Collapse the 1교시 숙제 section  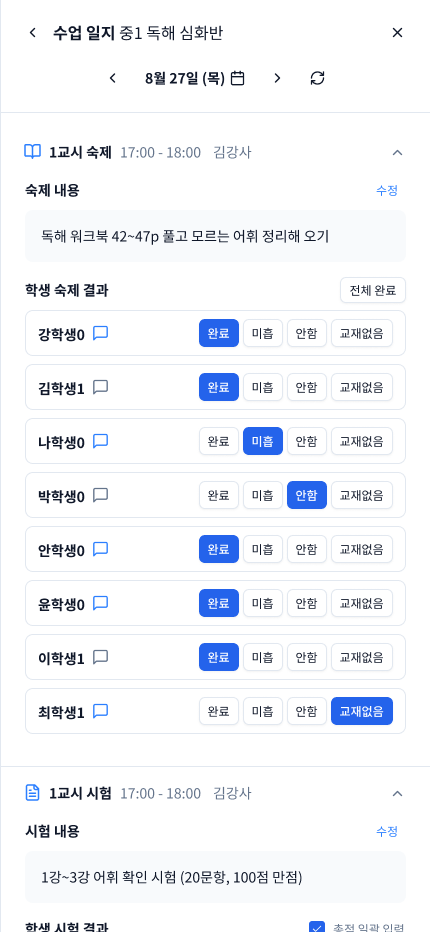pos(397,153)
